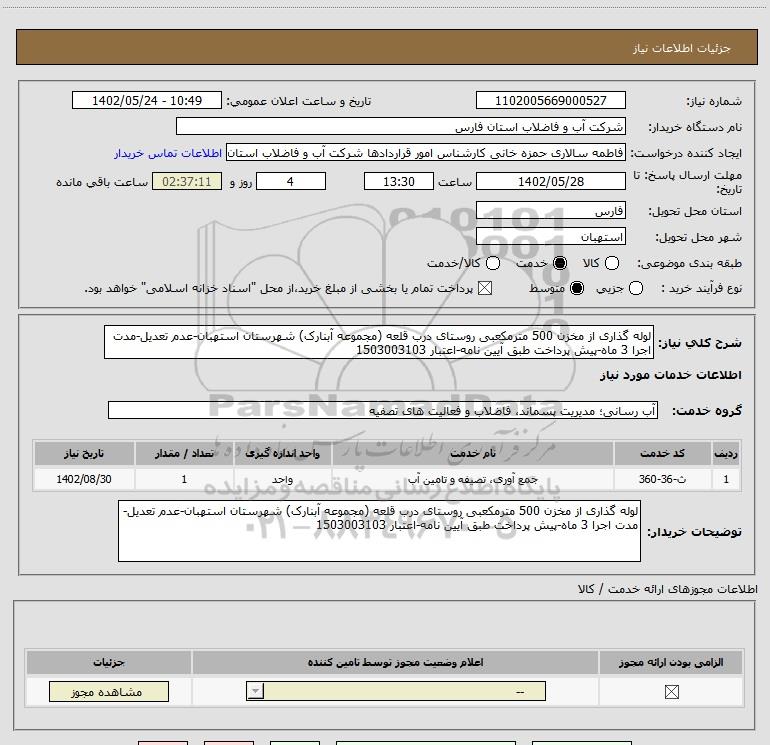770x745 pixels.
Task: Click the الزامی بودن ارائه مجوز header
Action: point(671,662)
